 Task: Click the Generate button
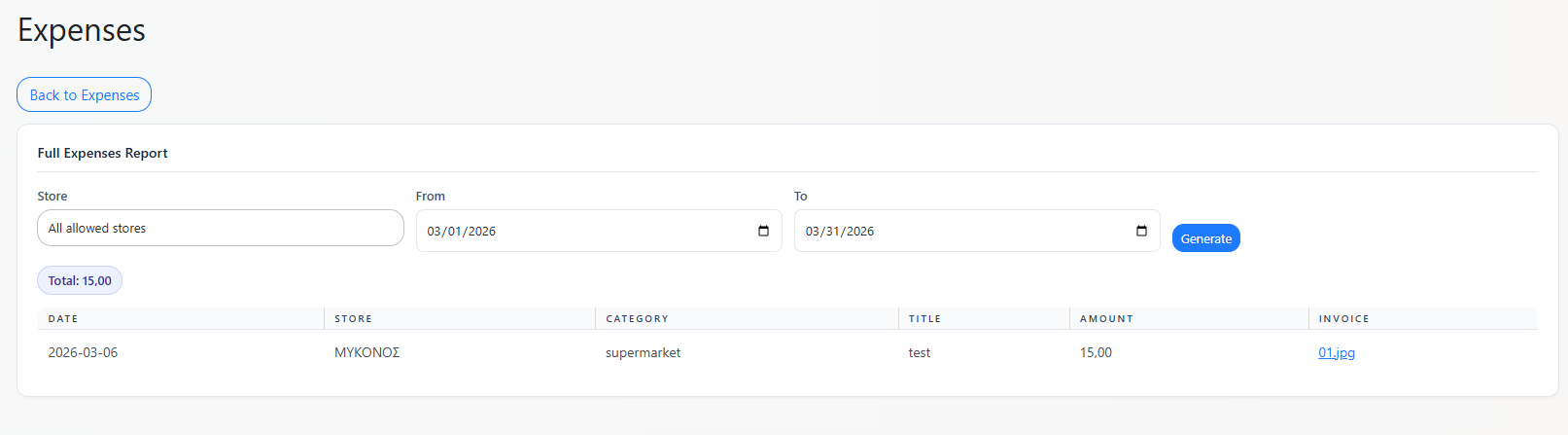[x=1205, y=238]
